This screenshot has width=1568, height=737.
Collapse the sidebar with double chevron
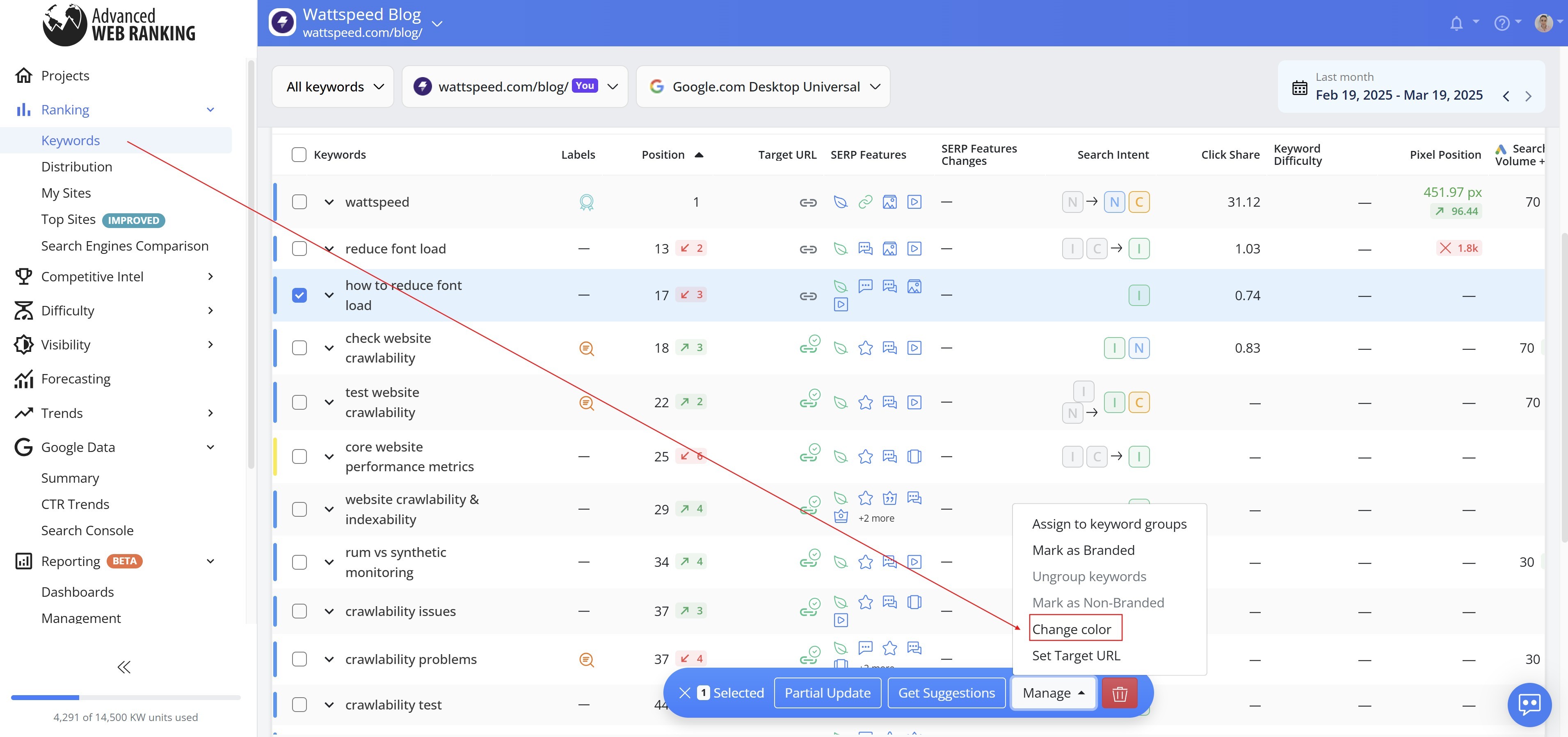(x=123, y=667)
